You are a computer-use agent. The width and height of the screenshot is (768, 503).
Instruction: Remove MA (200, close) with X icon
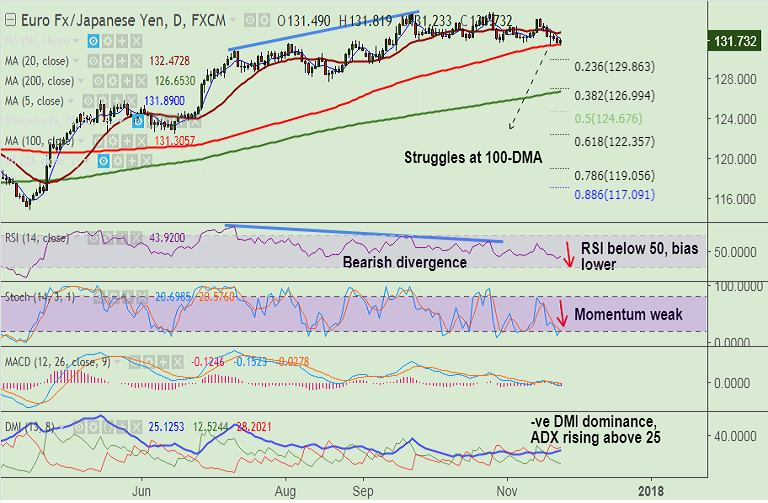click(141, 81)
